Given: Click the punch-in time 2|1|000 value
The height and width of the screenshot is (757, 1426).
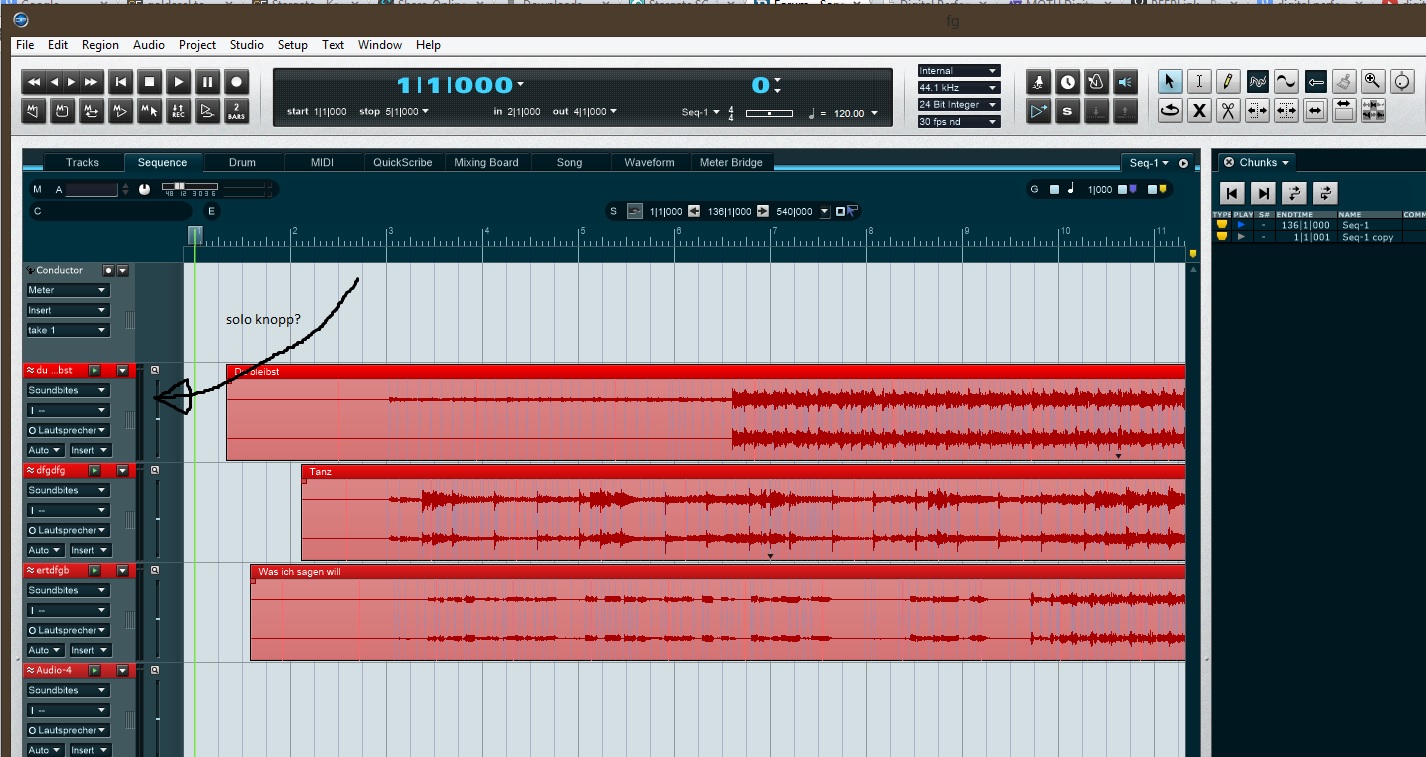Looking at the screenshot, I should [x=524, y=112].
